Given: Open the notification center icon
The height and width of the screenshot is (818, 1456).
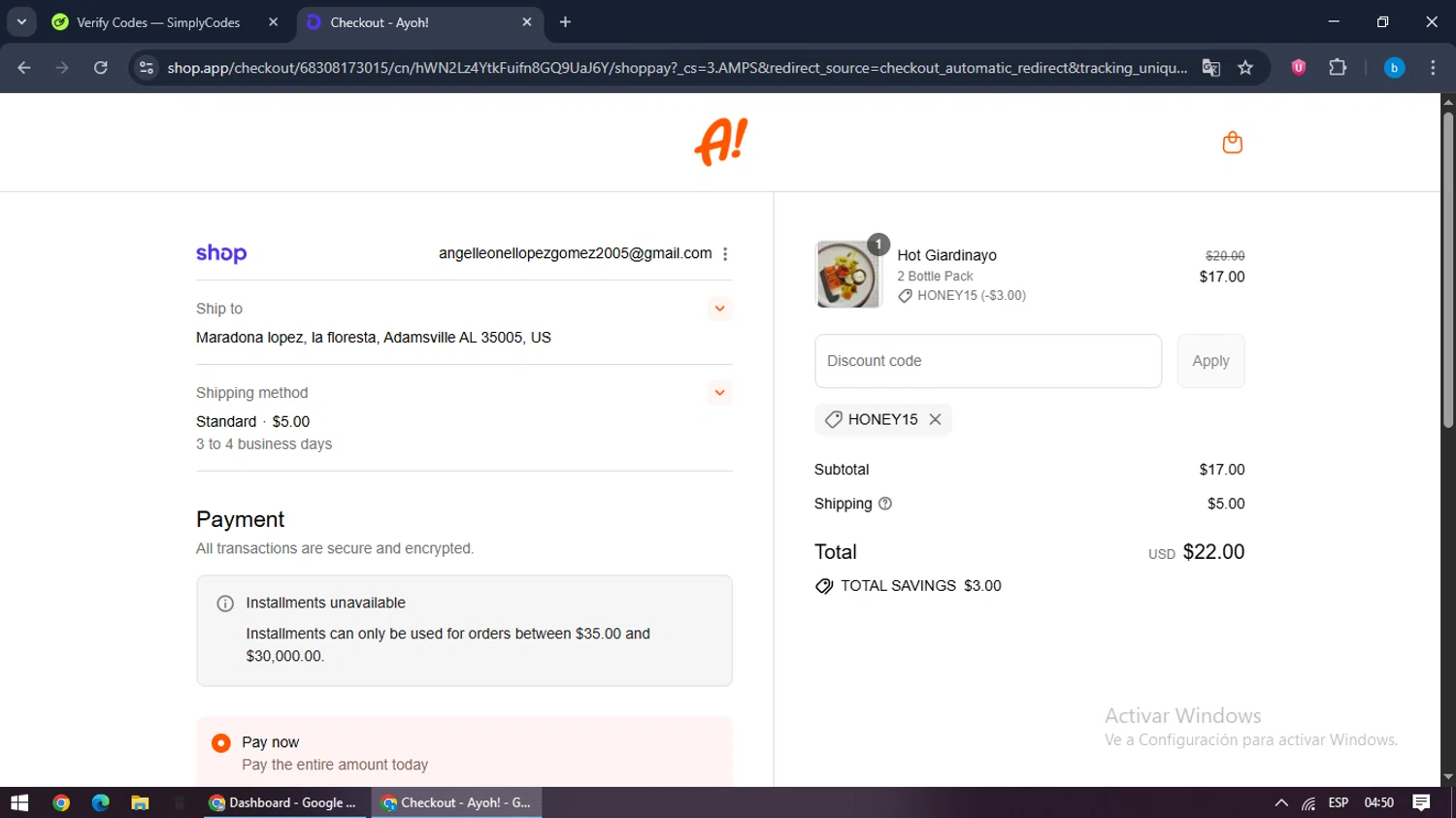Looking at the screenshot, I should click(x=1421, y=802).
